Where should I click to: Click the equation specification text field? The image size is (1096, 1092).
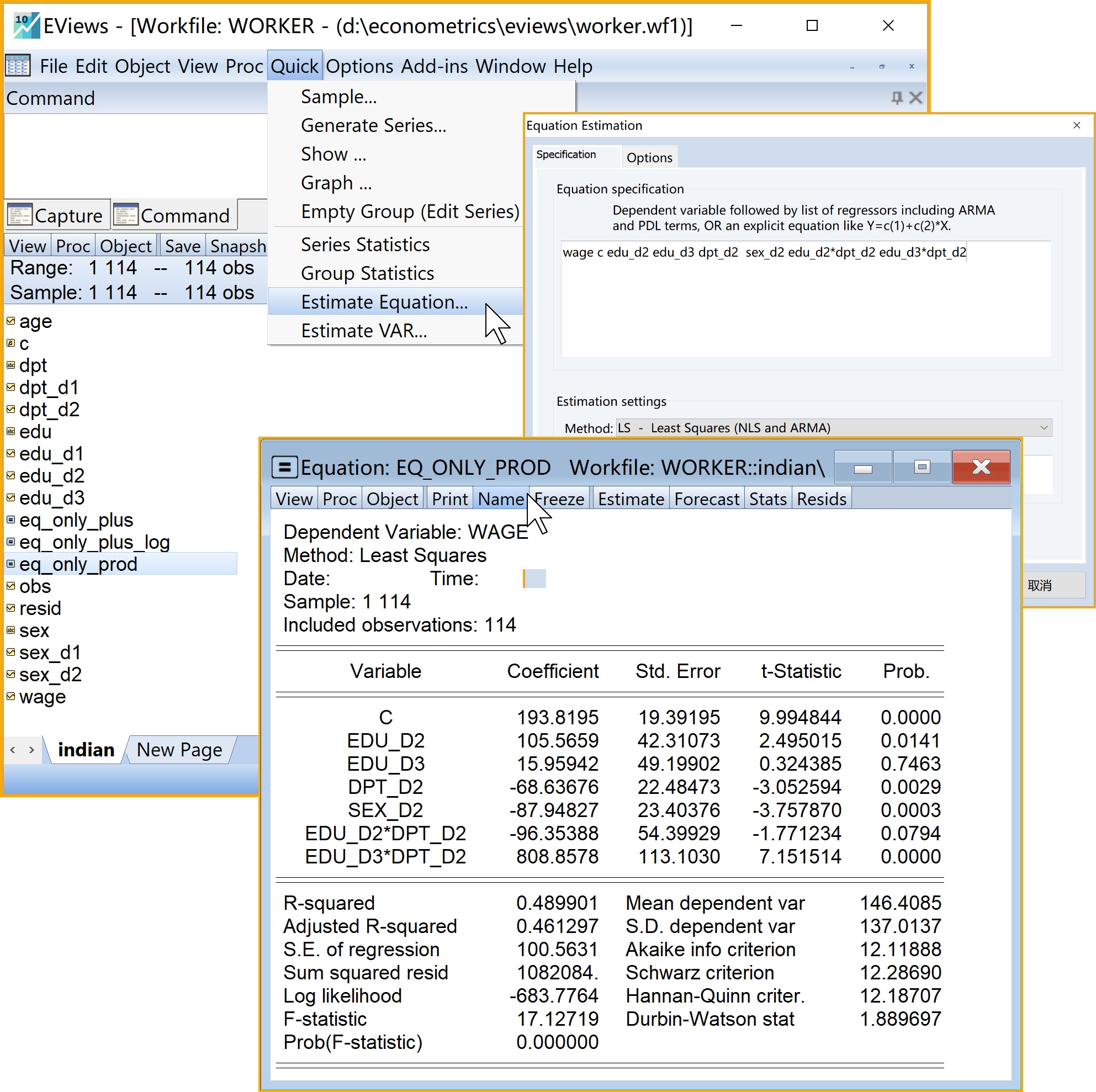[805, 299]
